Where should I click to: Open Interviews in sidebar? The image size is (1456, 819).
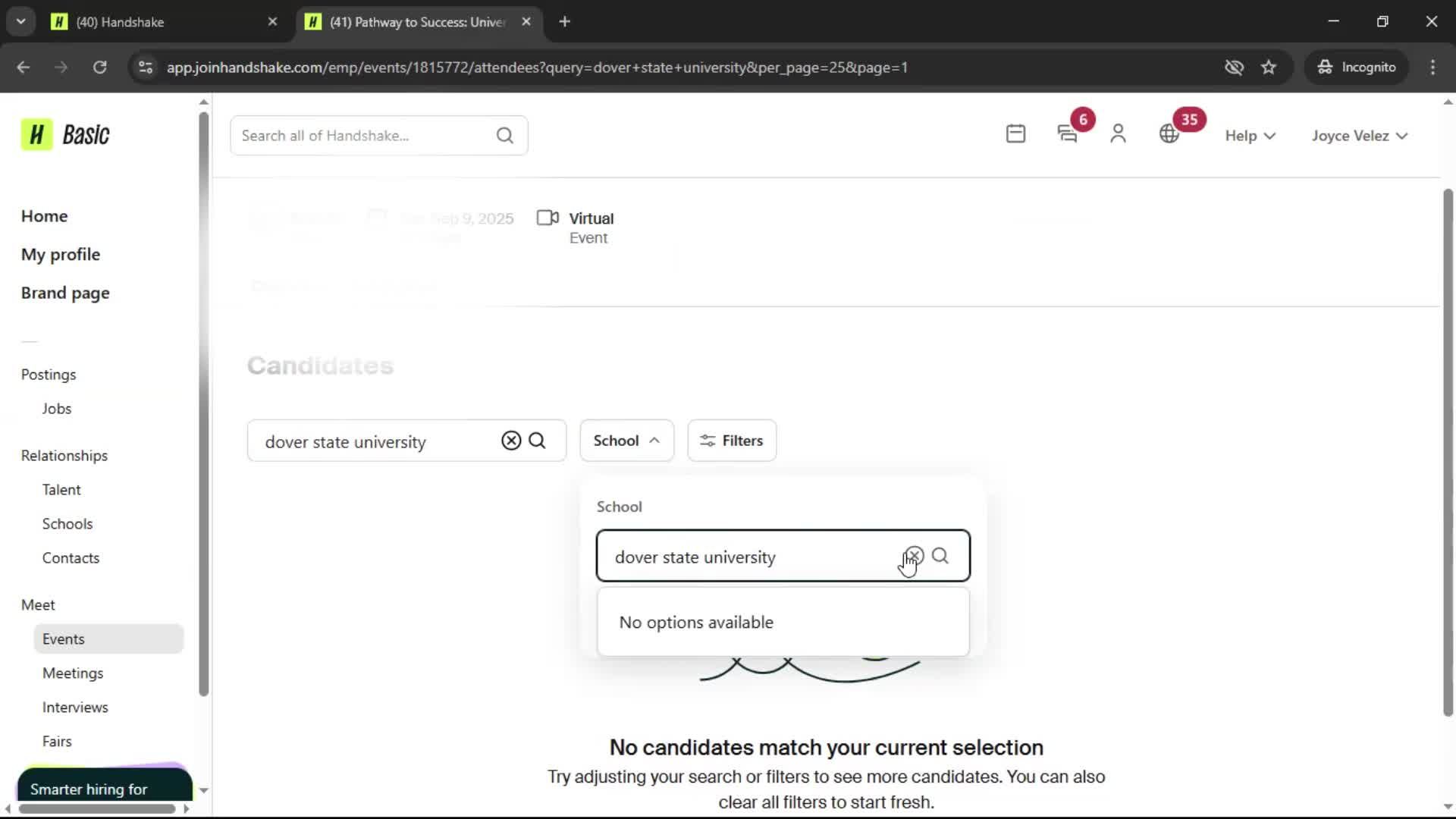click(75, 708)
